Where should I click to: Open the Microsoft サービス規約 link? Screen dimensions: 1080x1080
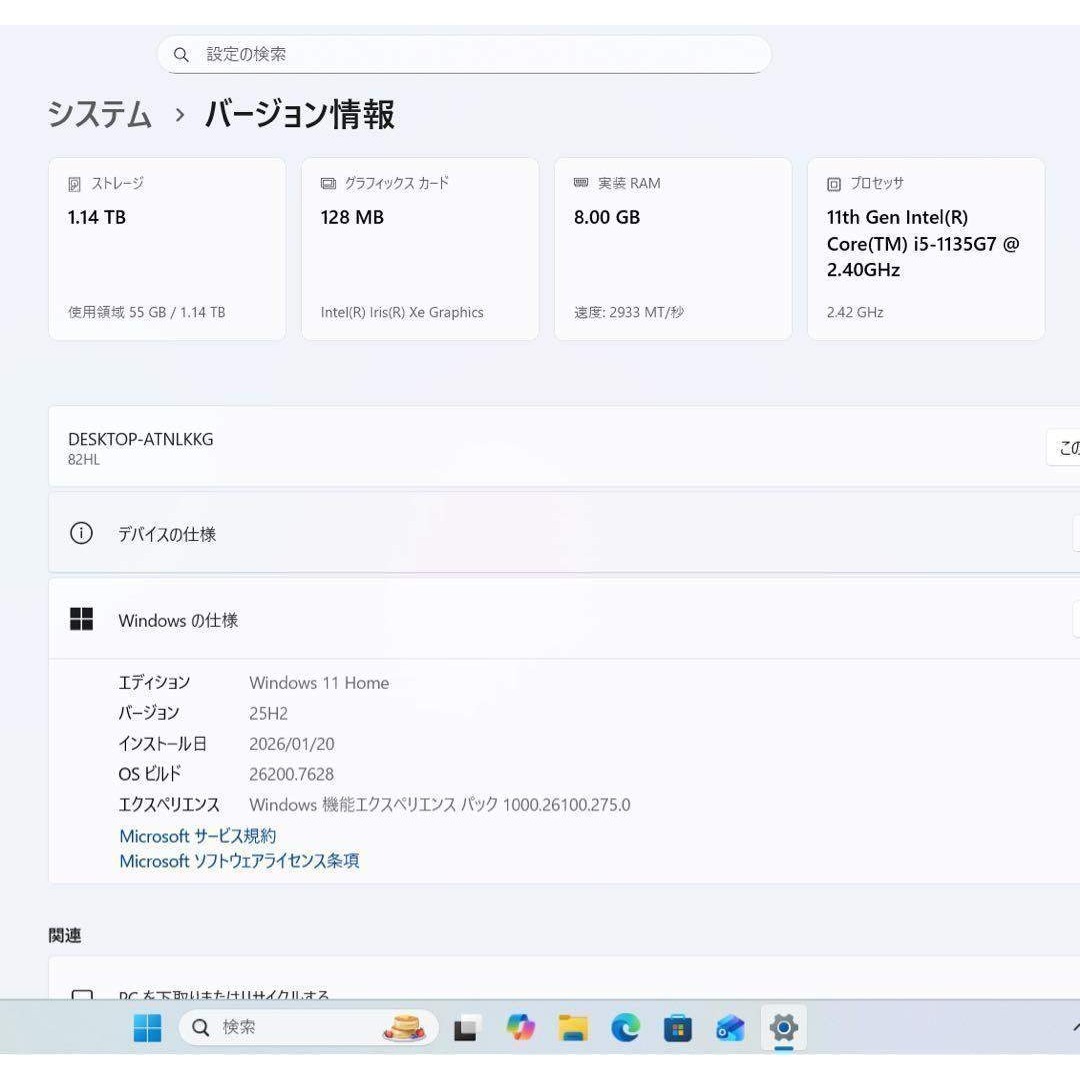(197, 836)
